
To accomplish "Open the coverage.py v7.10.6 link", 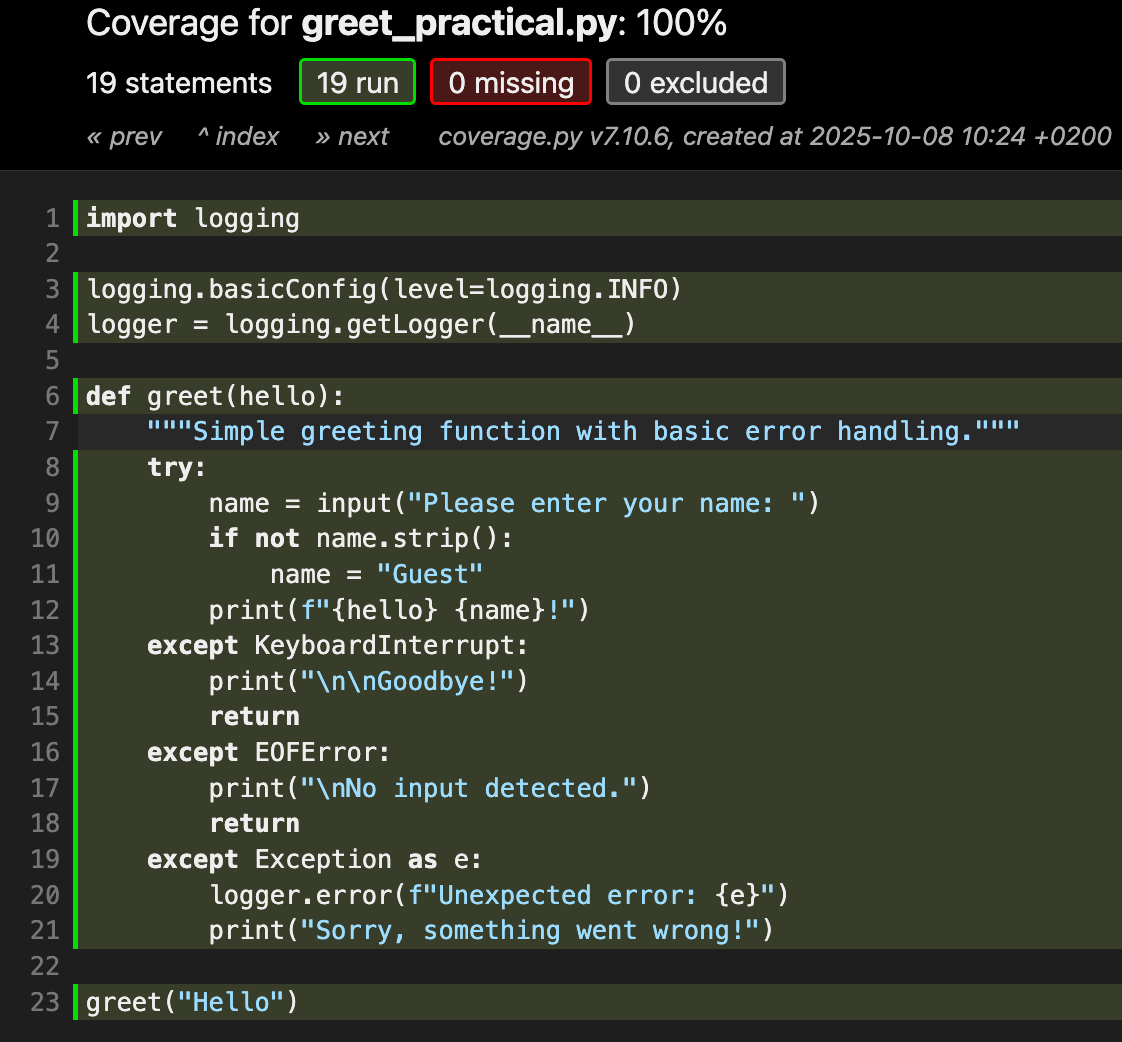I will pyautogui.click(x=554, y=136).
